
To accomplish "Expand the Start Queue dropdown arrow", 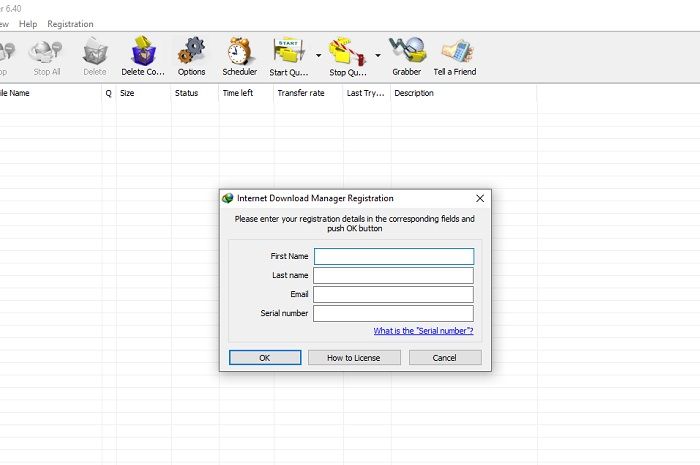I will [x=318, y=55].
